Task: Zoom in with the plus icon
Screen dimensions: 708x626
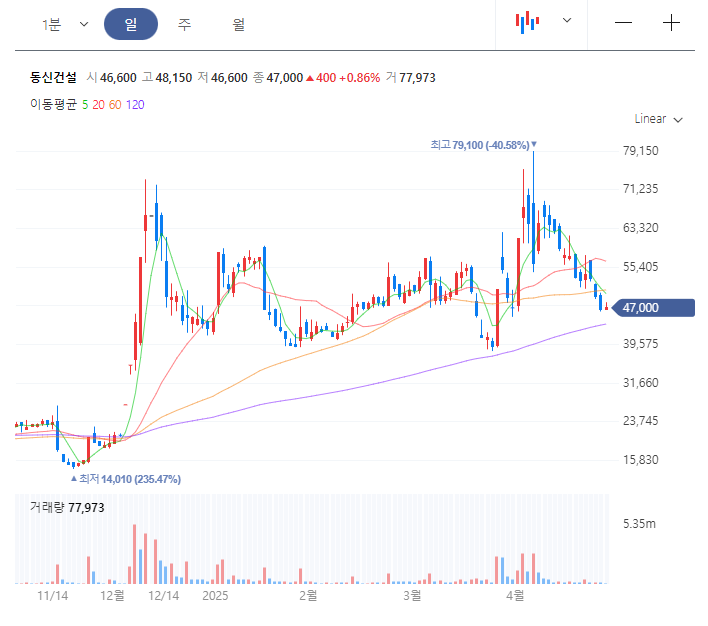Action: 671,23
